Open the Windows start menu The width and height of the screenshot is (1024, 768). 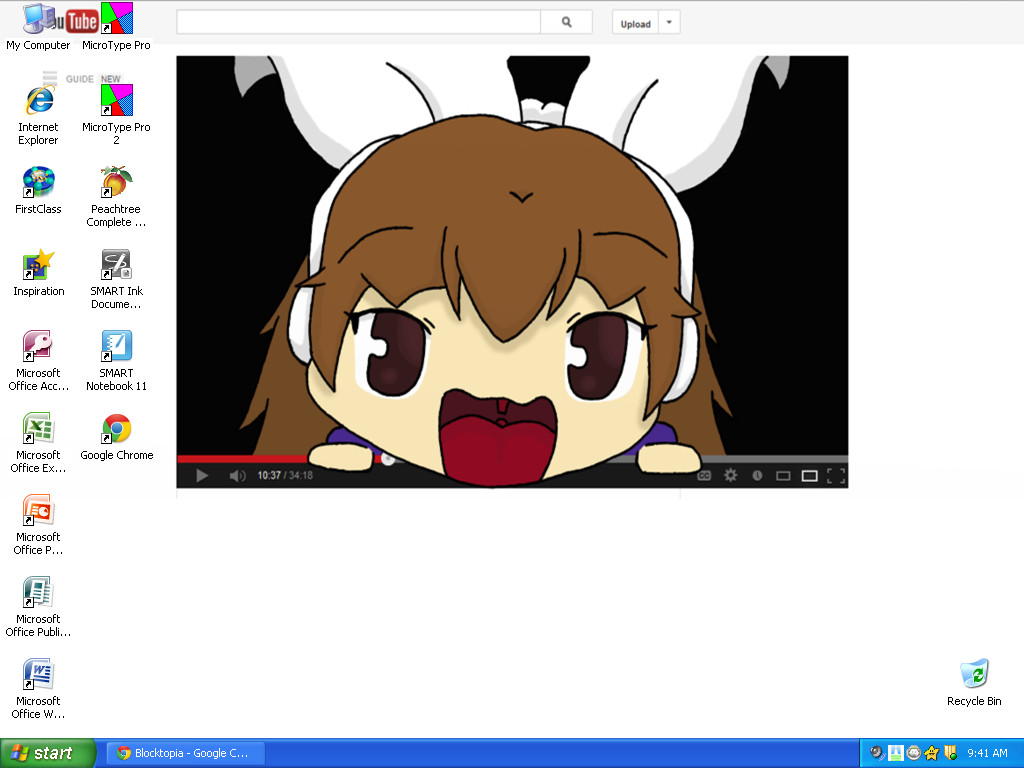[x=48, y=753]
